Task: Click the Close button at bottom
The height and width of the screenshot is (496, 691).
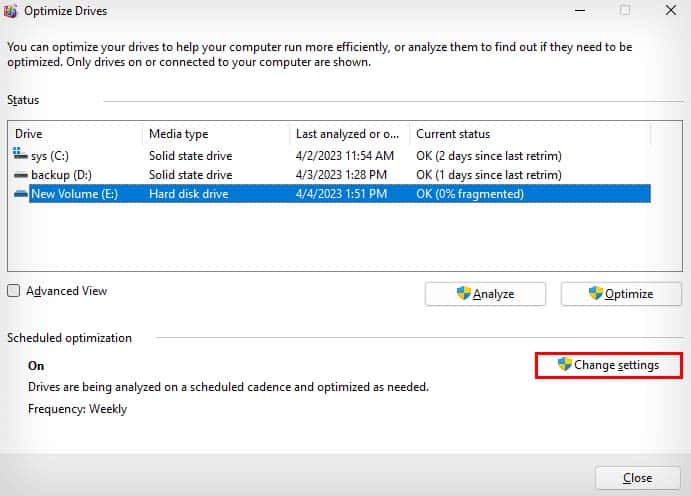Action: [x=638, y=477]
